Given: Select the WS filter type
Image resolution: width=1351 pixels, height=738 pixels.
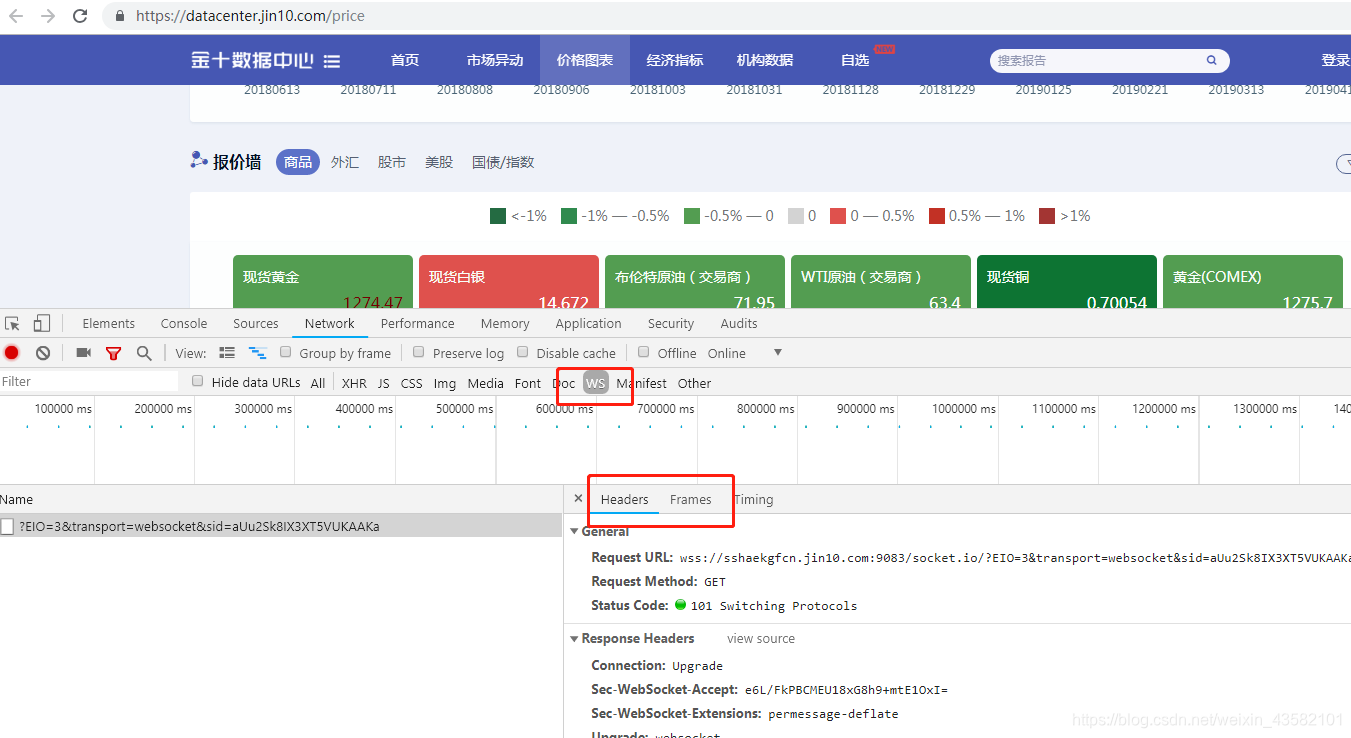Looking at the screenshot, I should (596, 382).
